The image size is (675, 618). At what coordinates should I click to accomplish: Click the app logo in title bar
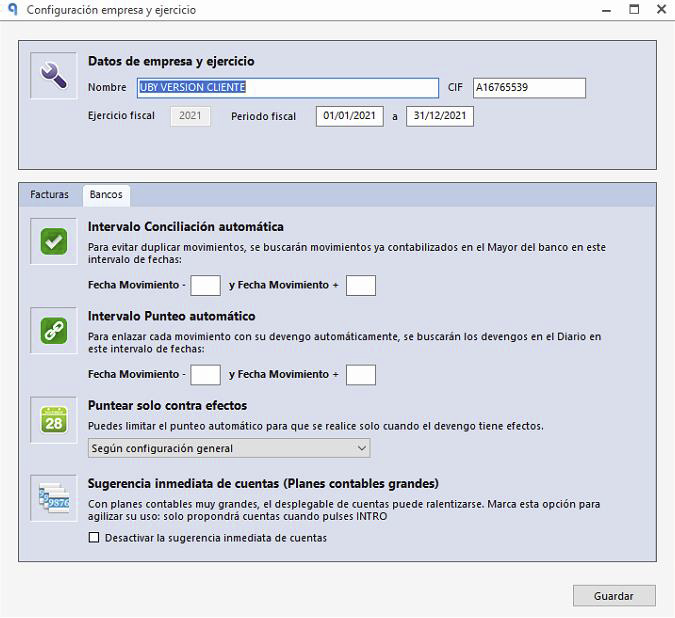tap(13, 9)
